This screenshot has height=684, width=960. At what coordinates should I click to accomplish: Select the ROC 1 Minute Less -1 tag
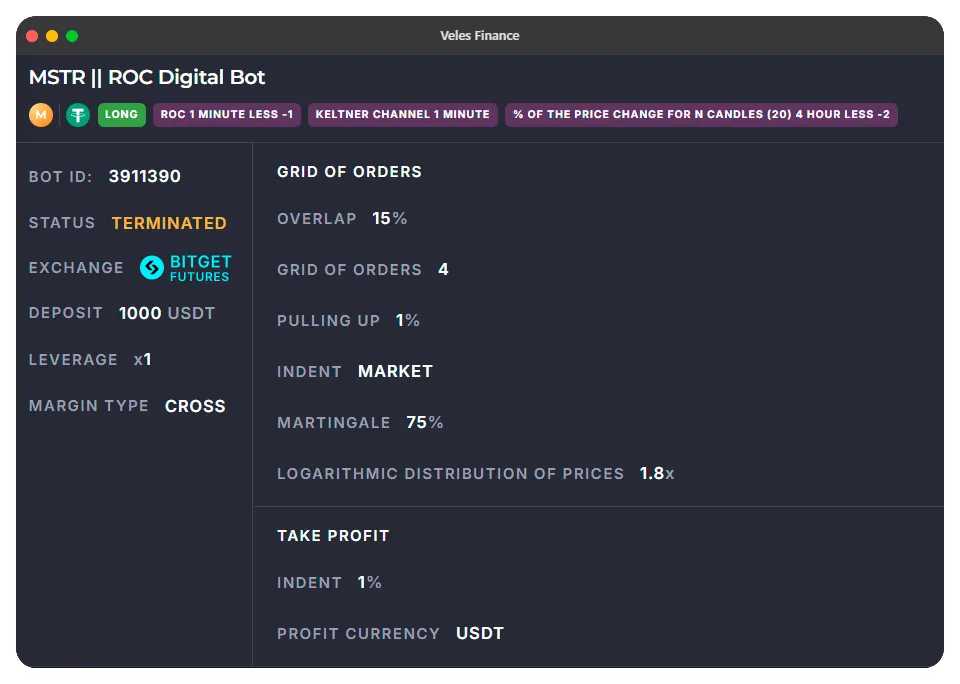(x=227, y=115)
